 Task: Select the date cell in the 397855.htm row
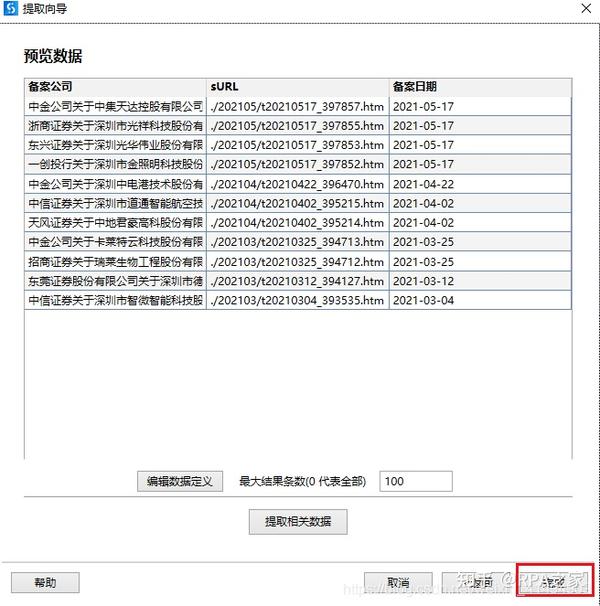click(x=480, y=126)
